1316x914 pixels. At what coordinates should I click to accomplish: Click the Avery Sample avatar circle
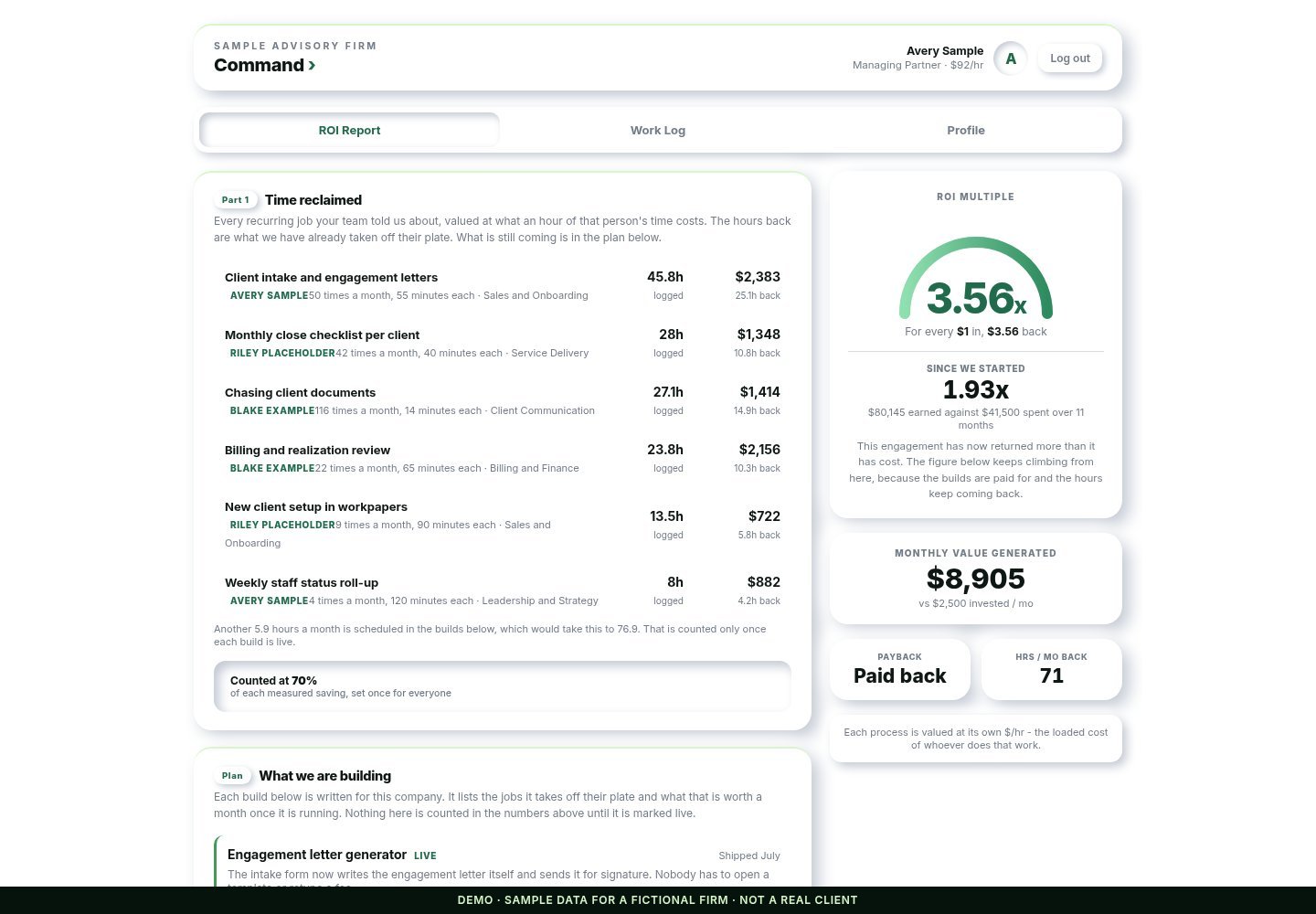coord(1011,58)
